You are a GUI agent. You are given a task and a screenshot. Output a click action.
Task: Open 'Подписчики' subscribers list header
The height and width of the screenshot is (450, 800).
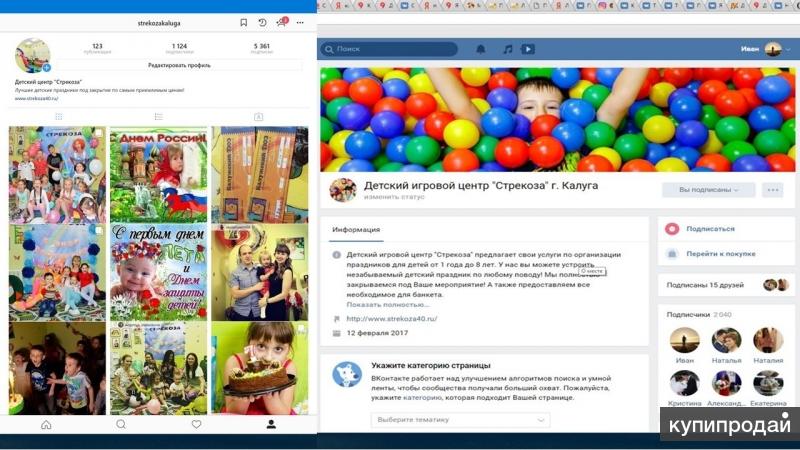click(699, 314)
